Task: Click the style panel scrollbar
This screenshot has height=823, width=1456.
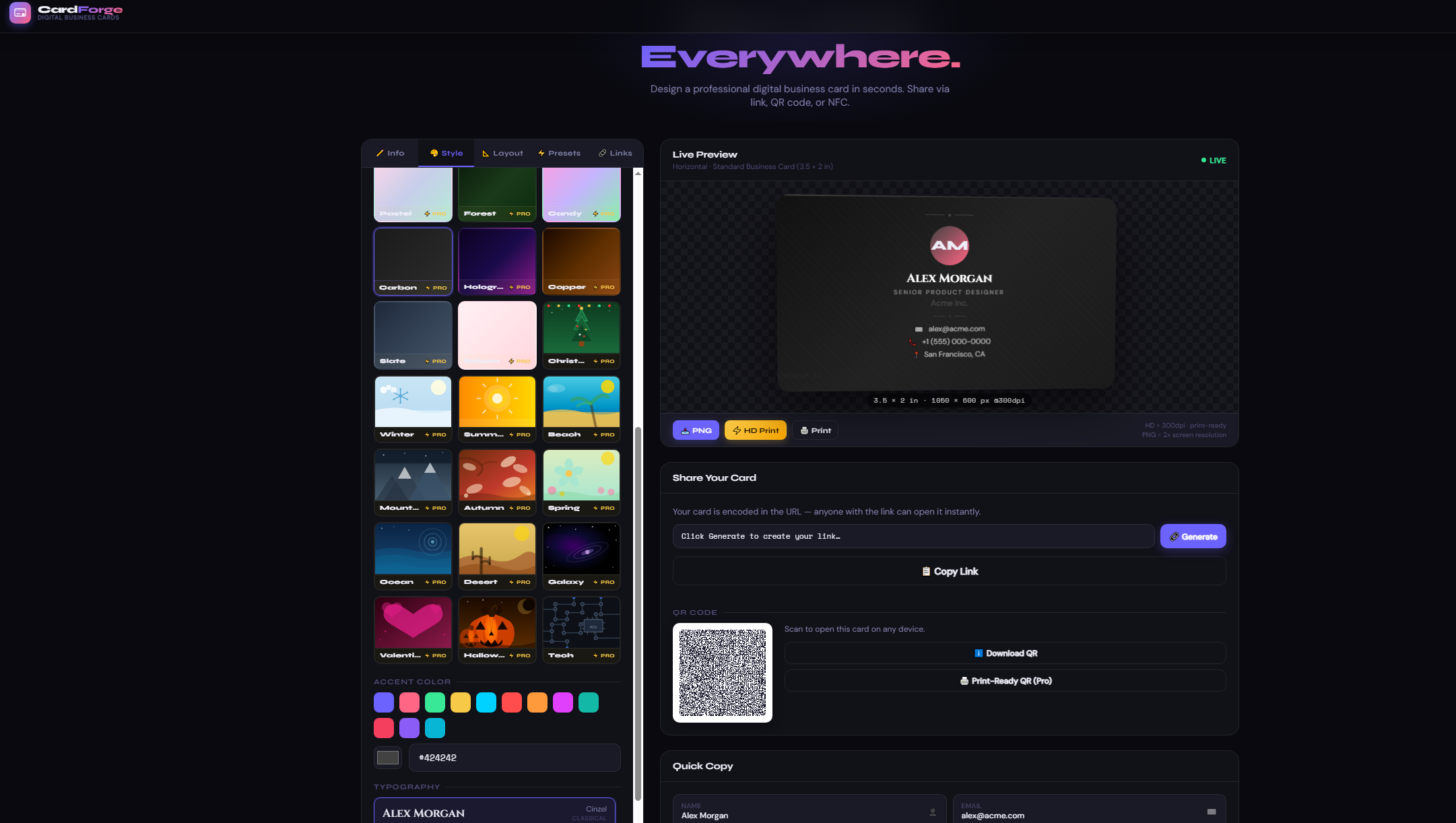Action: (638, 613)
